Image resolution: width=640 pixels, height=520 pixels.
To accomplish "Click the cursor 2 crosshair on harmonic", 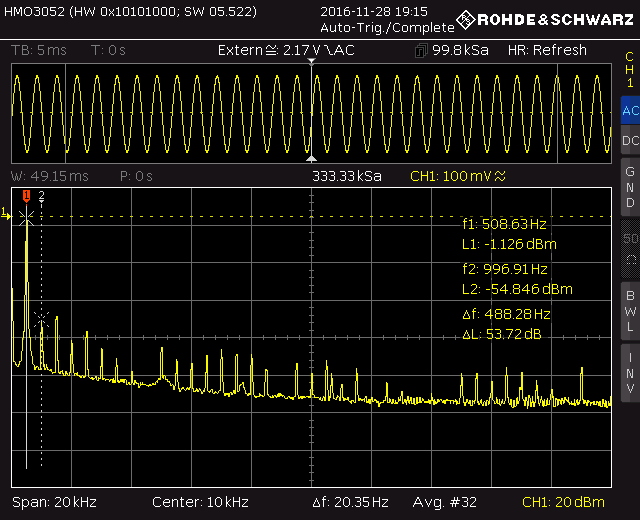I will (41, 318).
